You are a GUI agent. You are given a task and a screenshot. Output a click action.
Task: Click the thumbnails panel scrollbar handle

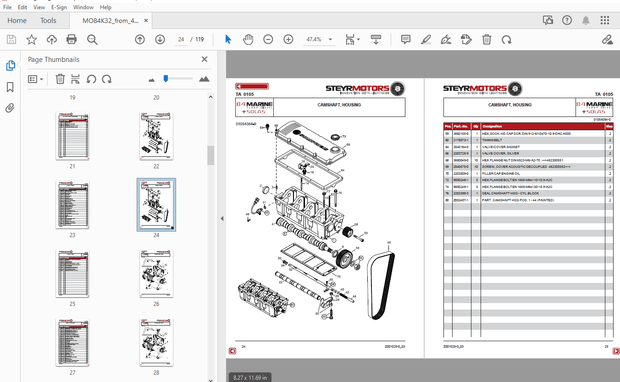coord(210,155)
